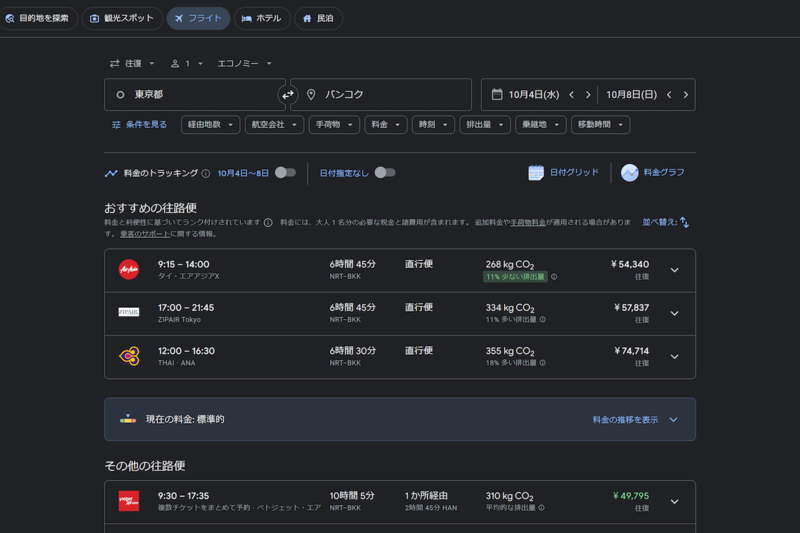
Task: Open the 乗継地 connecting airports filter
Action: (x=541, y=124)
